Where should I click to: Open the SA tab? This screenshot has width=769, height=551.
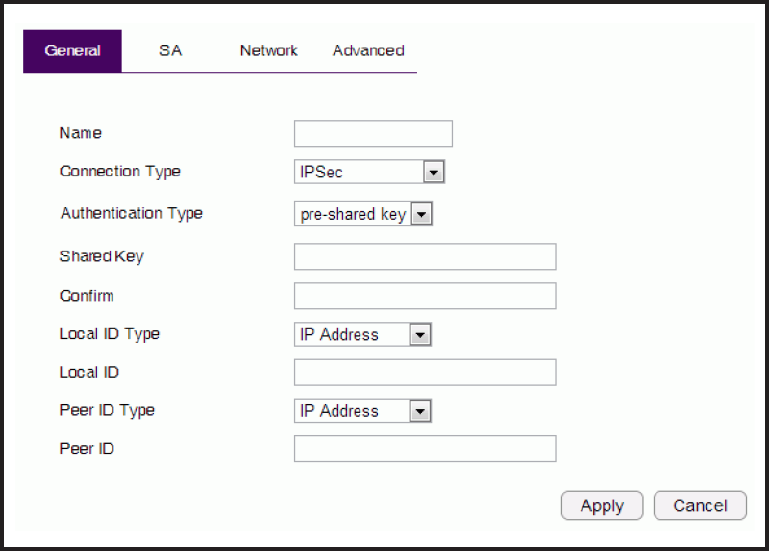[x=170, y=51]
